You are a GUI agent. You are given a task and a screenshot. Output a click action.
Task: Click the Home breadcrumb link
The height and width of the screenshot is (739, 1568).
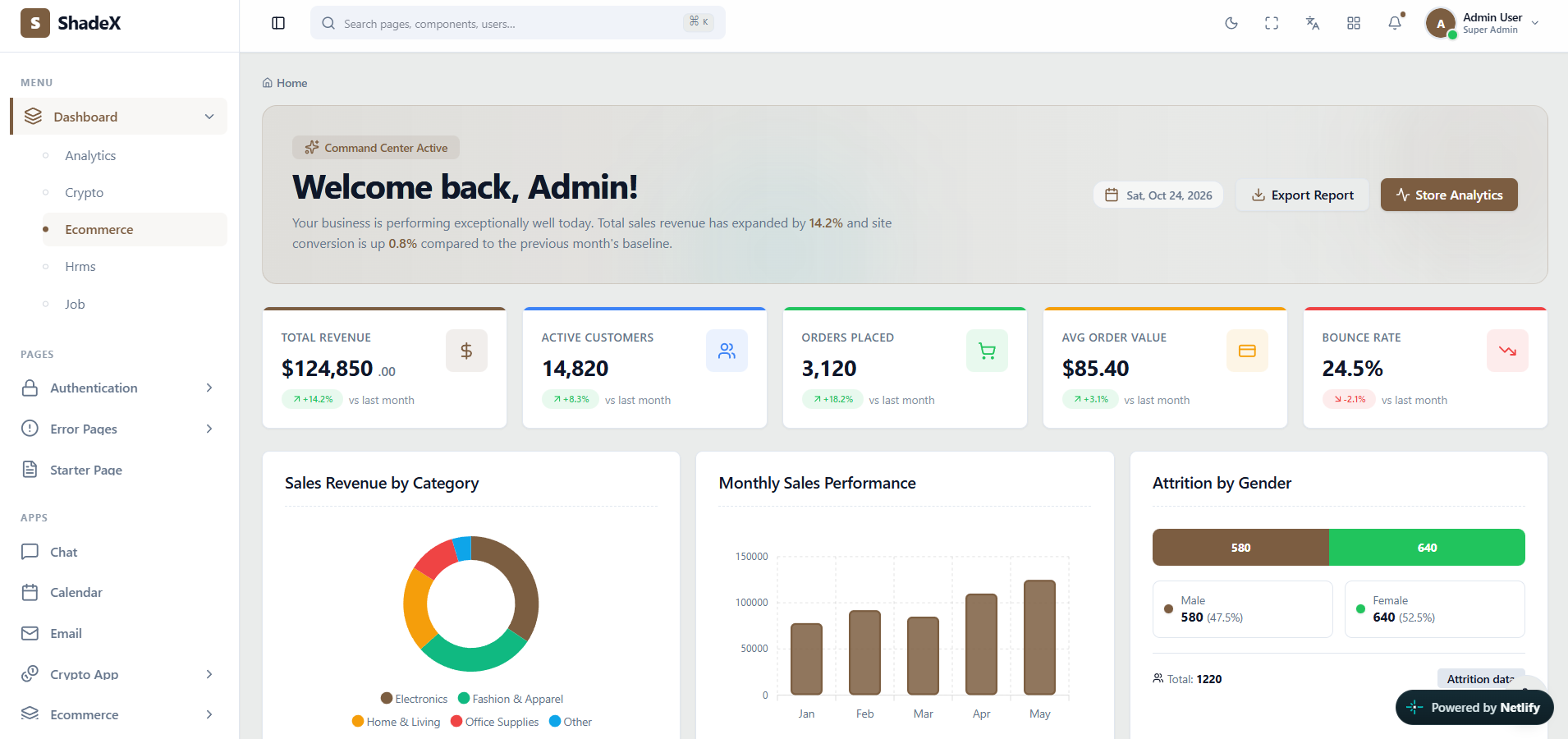pos(285,83)
